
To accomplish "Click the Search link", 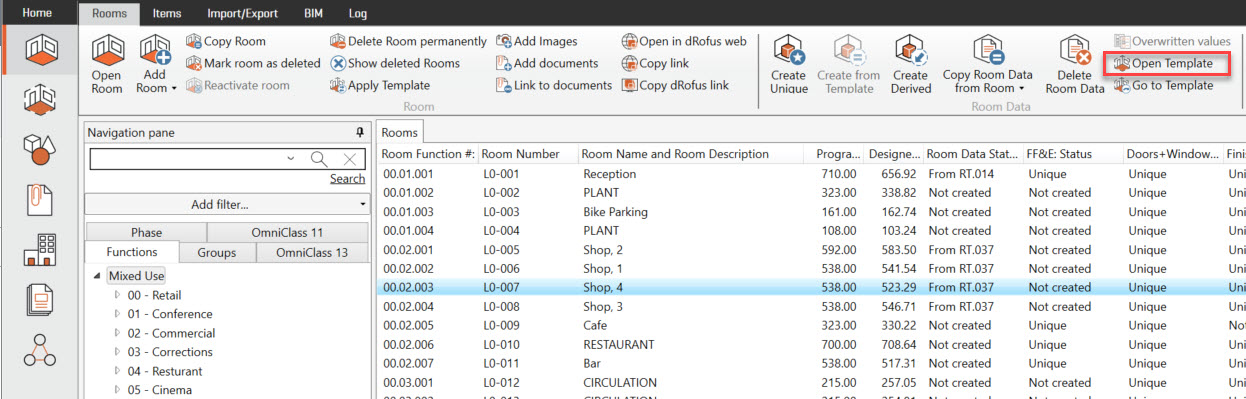I will pos(347,179).
